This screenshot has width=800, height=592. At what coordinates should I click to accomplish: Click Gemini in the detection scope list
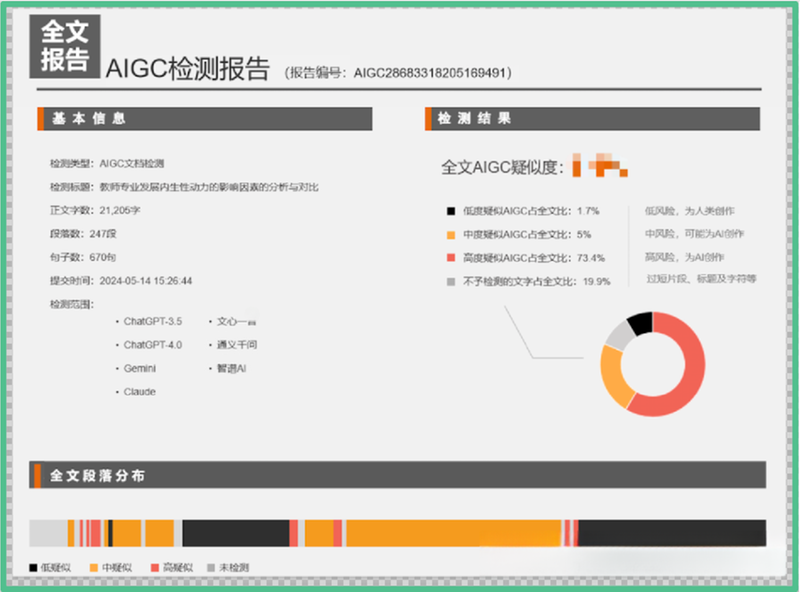(x=140, y=369)
